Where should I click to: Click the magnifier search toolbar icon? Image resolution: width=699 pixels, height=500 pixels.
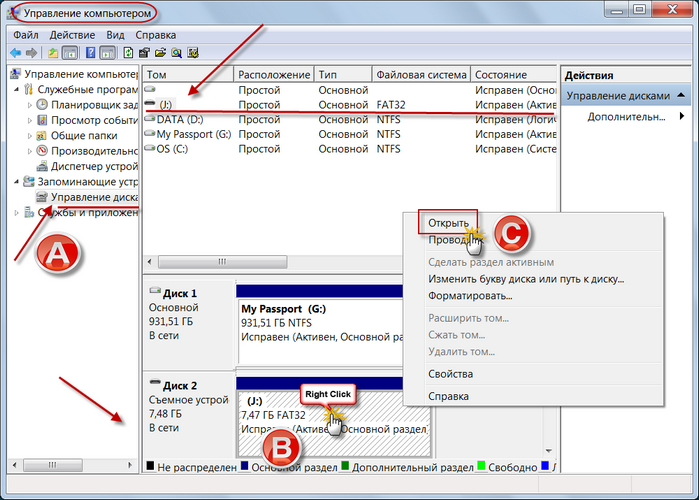[177, 53]
